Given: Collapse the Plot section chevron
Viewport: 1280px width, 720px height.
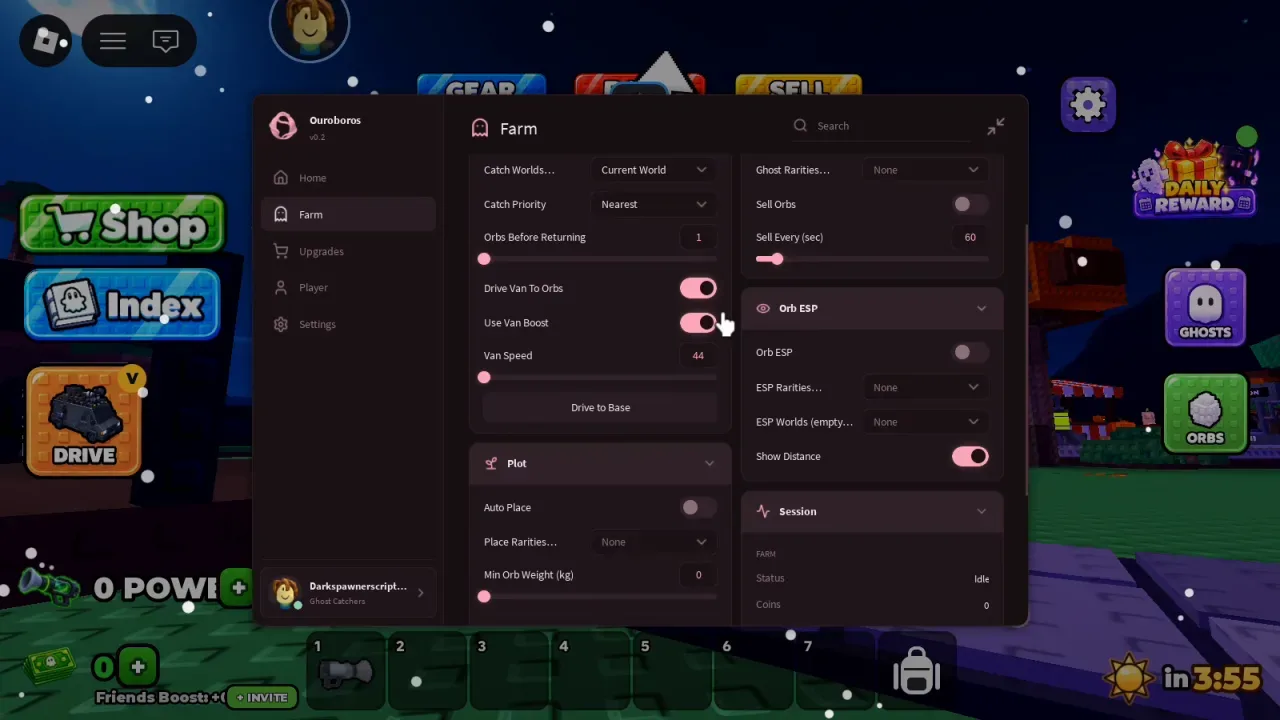Looking at the screenshot, I should pos(709,463).
